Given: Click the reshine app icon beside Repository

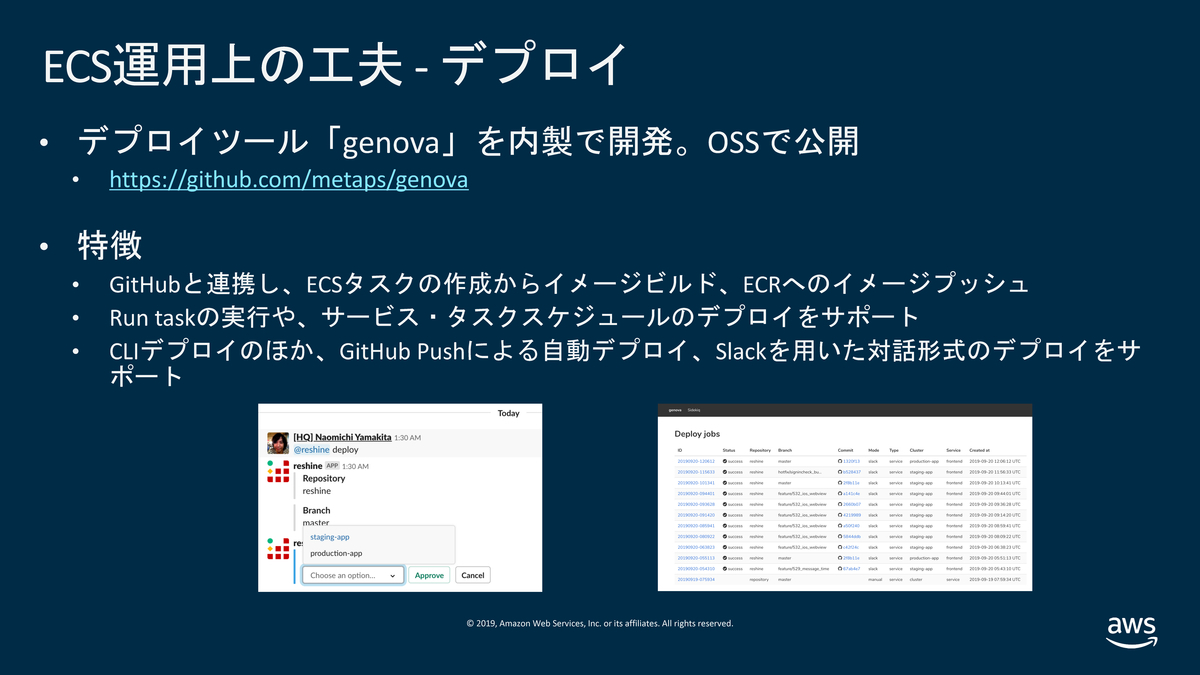Looking at the screenshot, I should coord(278,471).
